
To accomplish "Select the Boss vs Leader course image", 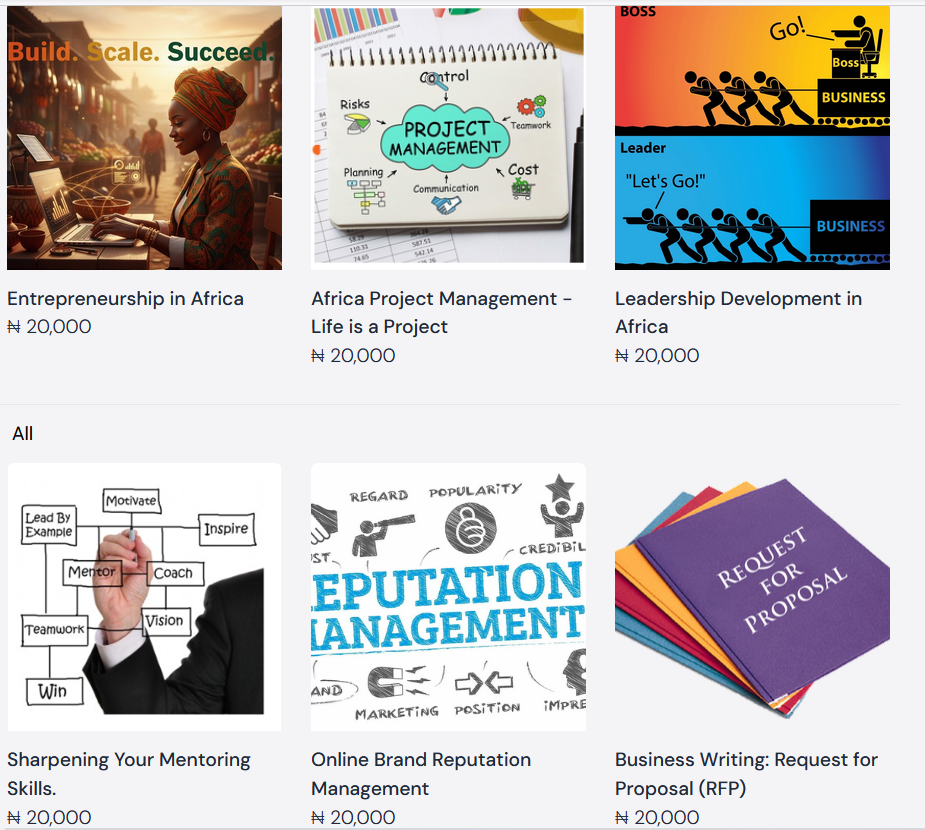I will pyautogui.click(x=752, y=137).
